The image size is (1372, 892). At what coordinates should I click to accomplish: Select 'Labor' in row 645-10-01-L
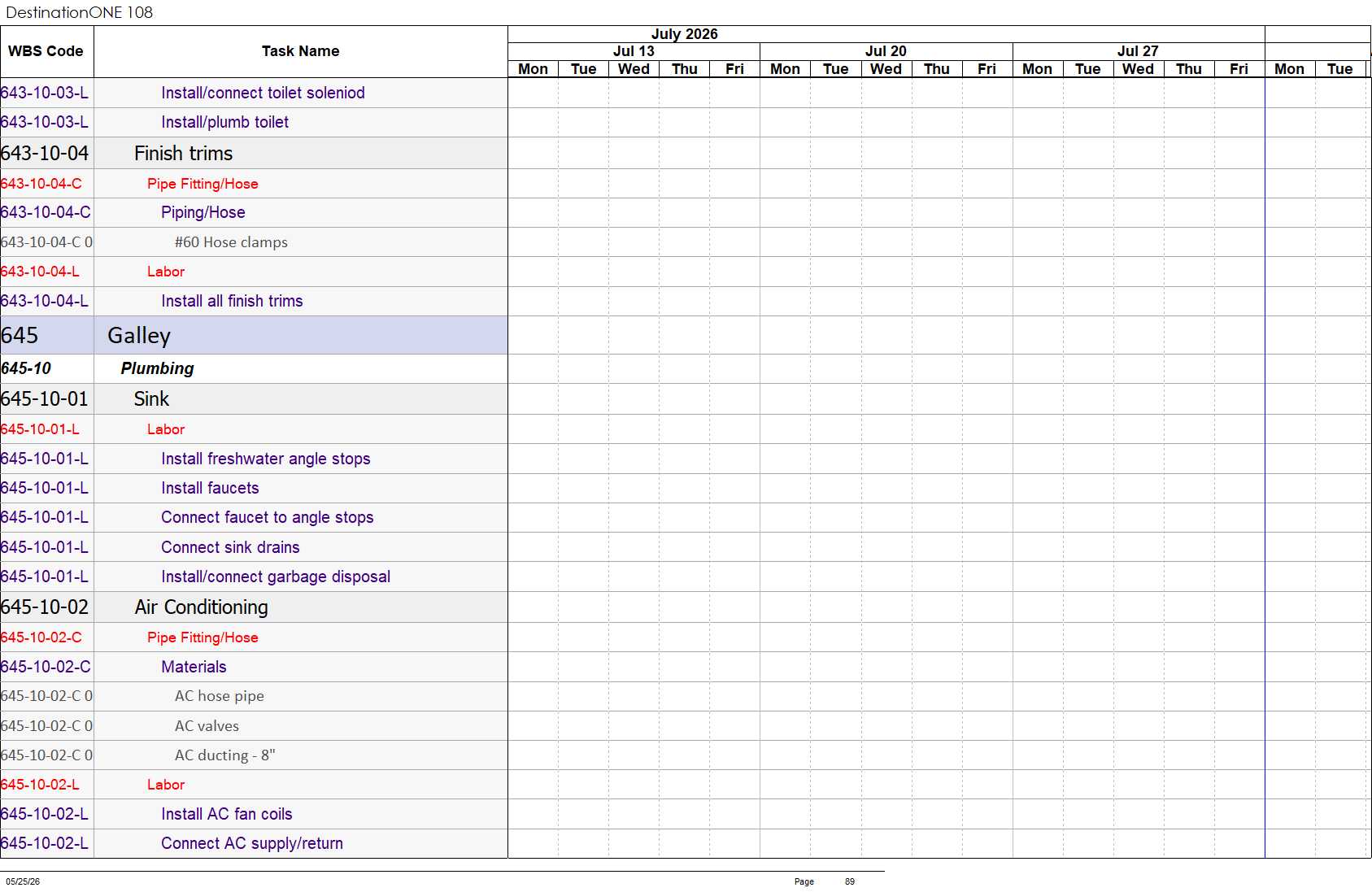click(166, 429)
